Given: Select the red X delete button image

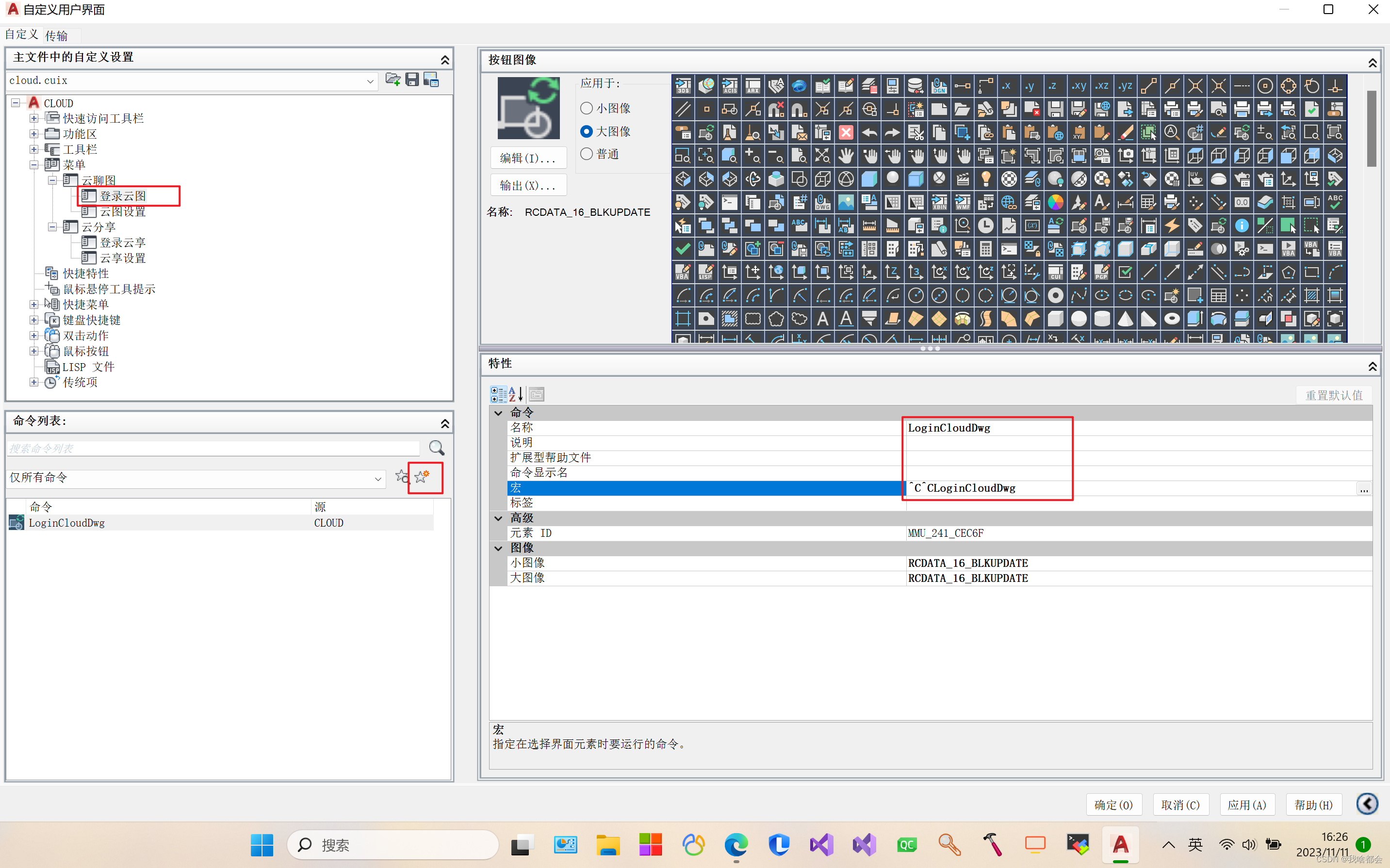Looking at the screenshot, I should (x=846, y=132).
